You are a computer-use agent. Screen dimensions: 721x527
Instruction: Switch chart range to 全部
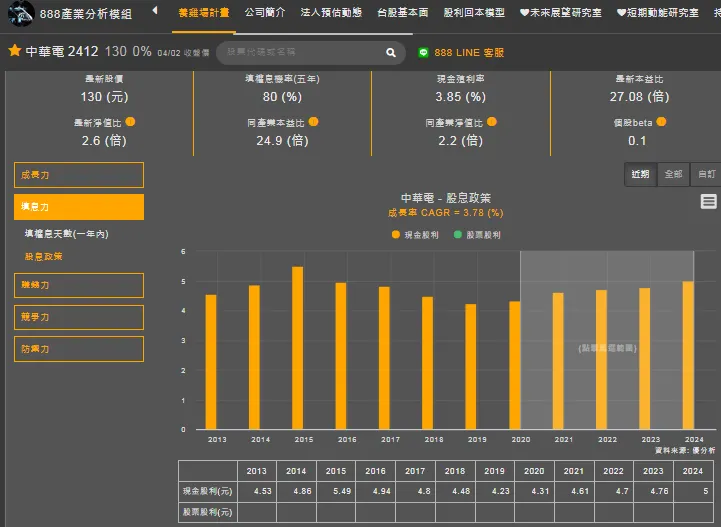pyautogui.click(x=674, y=174)
